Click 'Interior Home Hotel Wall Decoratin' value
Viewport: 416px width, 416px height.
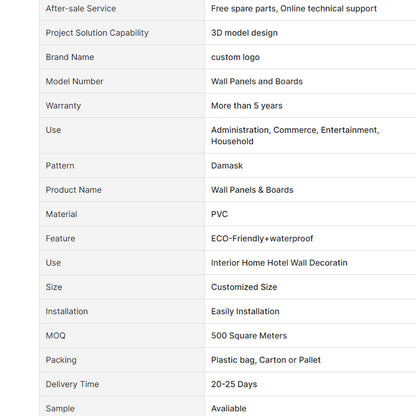pyautogui.click(x=279, y=263)
